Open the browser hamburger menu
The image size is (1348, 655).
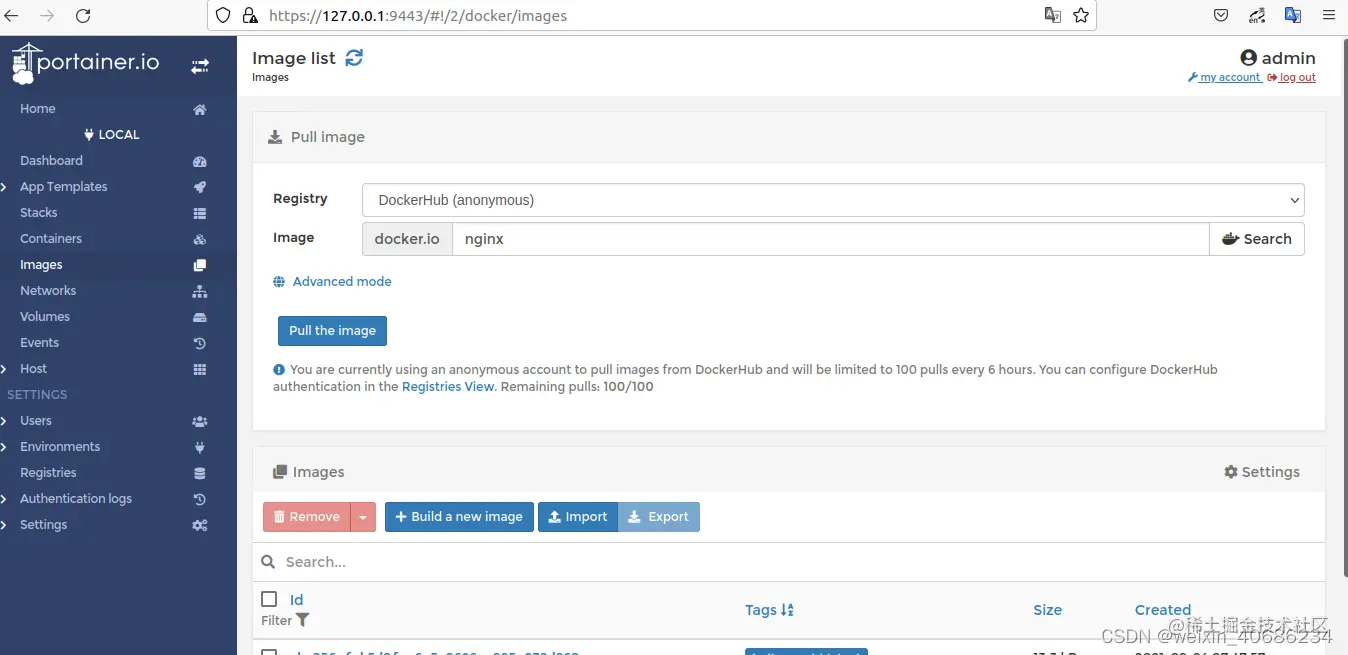(1328, 15)
